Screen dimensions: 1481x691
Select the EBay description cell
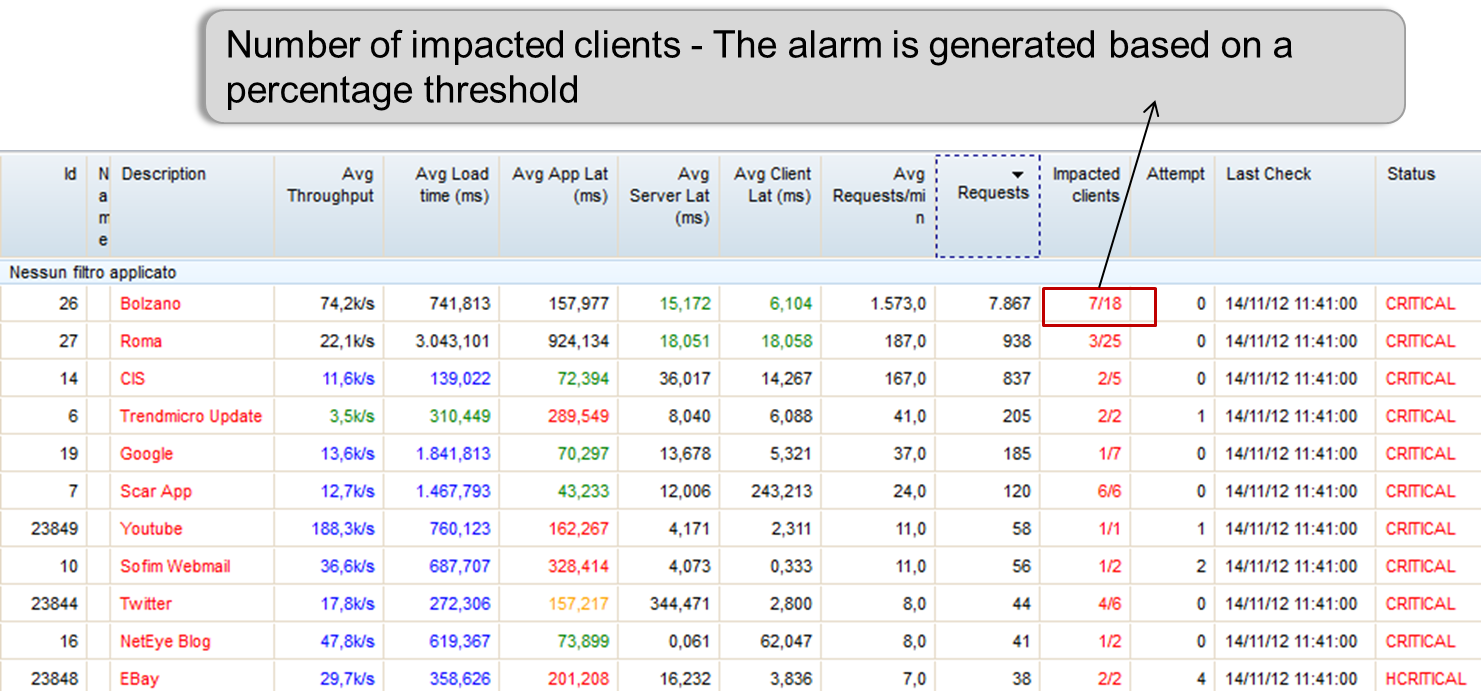click(x=192, y=679)
